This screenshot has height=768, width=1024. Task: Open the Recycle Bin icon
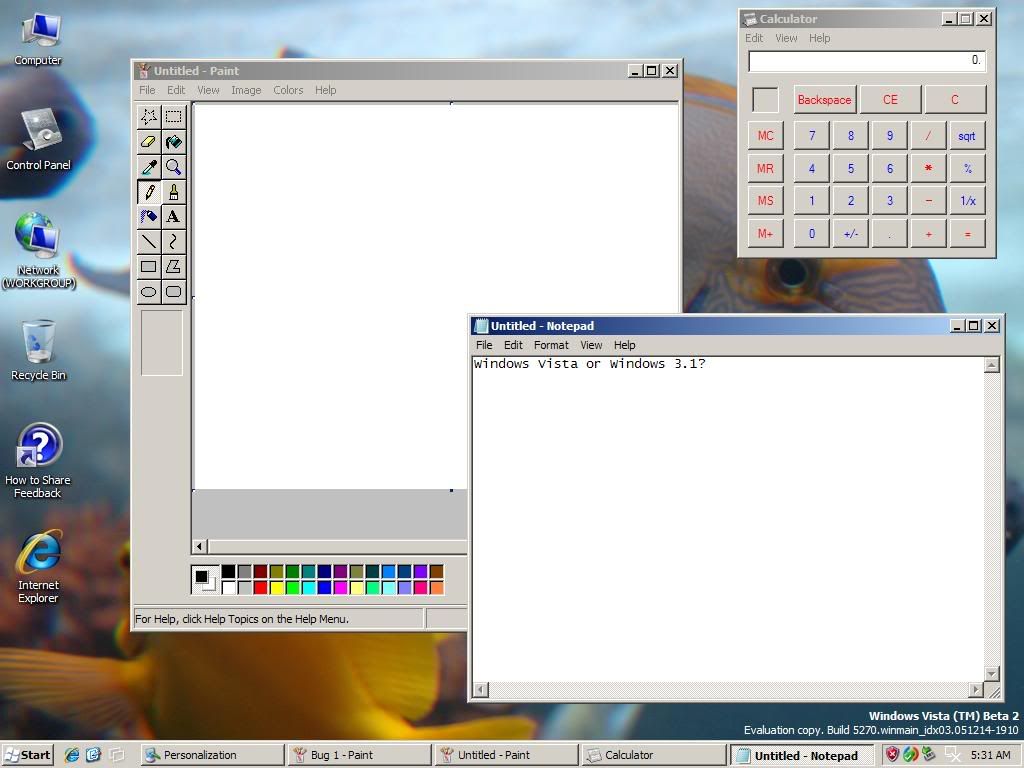coord(38,350)
